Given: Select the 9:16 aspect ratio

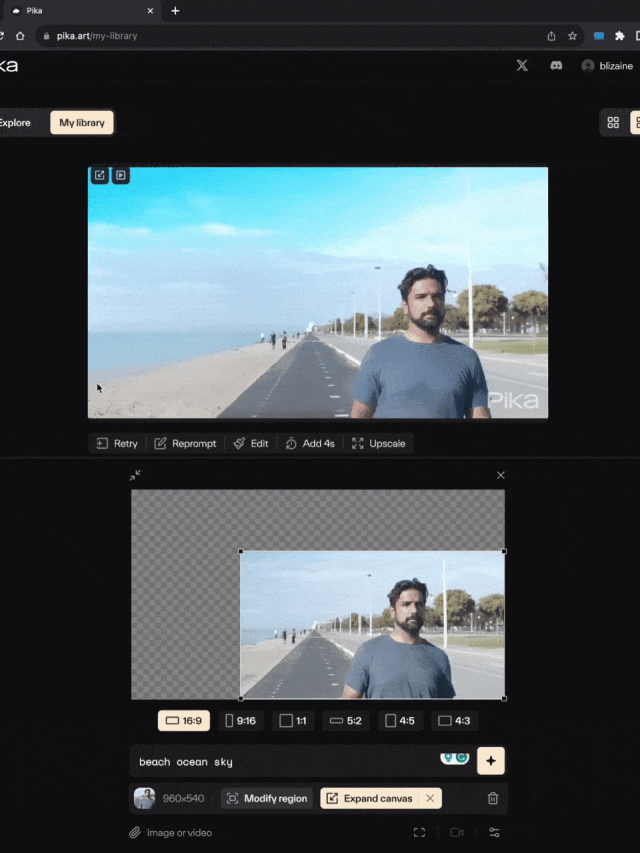Looking at the screenshot, I should click(x=241, y=720).
